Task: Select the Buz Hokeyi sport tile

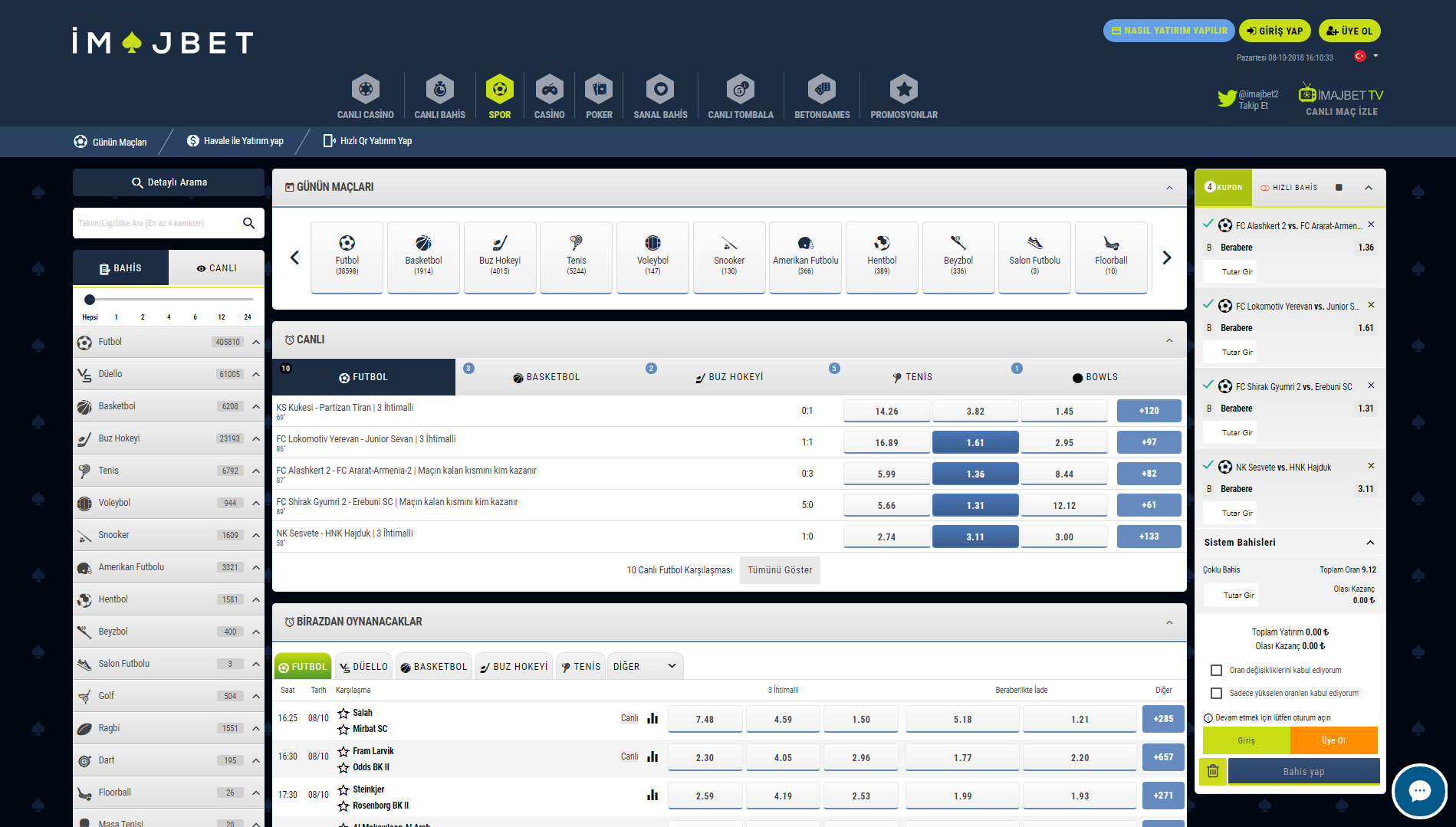Action: point(499,257)
